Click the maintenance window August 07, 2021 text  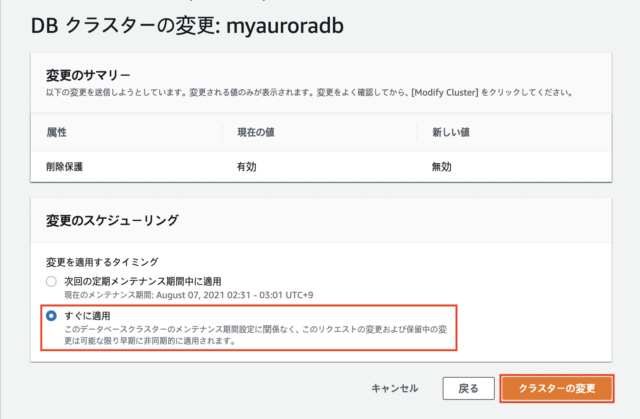point(189,295)
